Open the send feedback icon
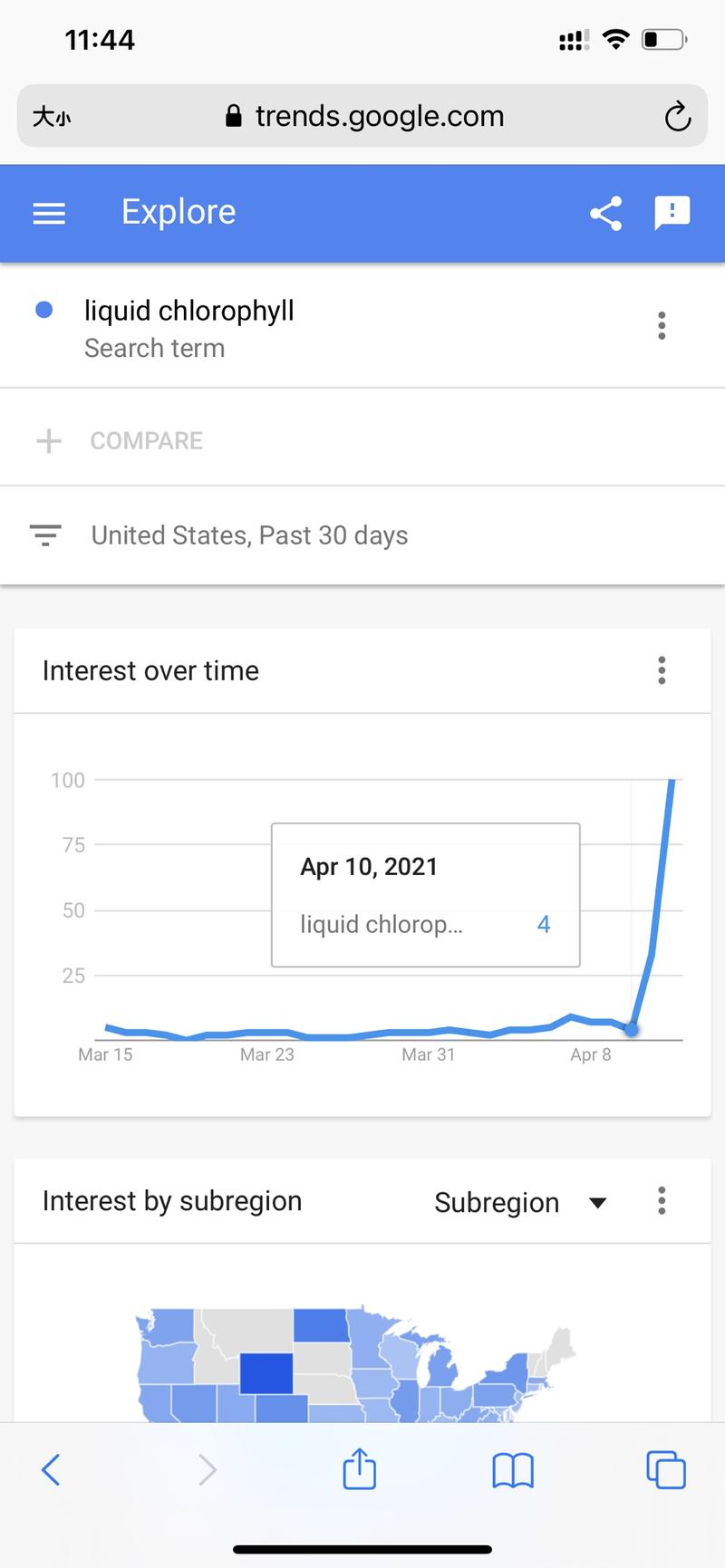The image size is (725, 1568). click(672, 213)
